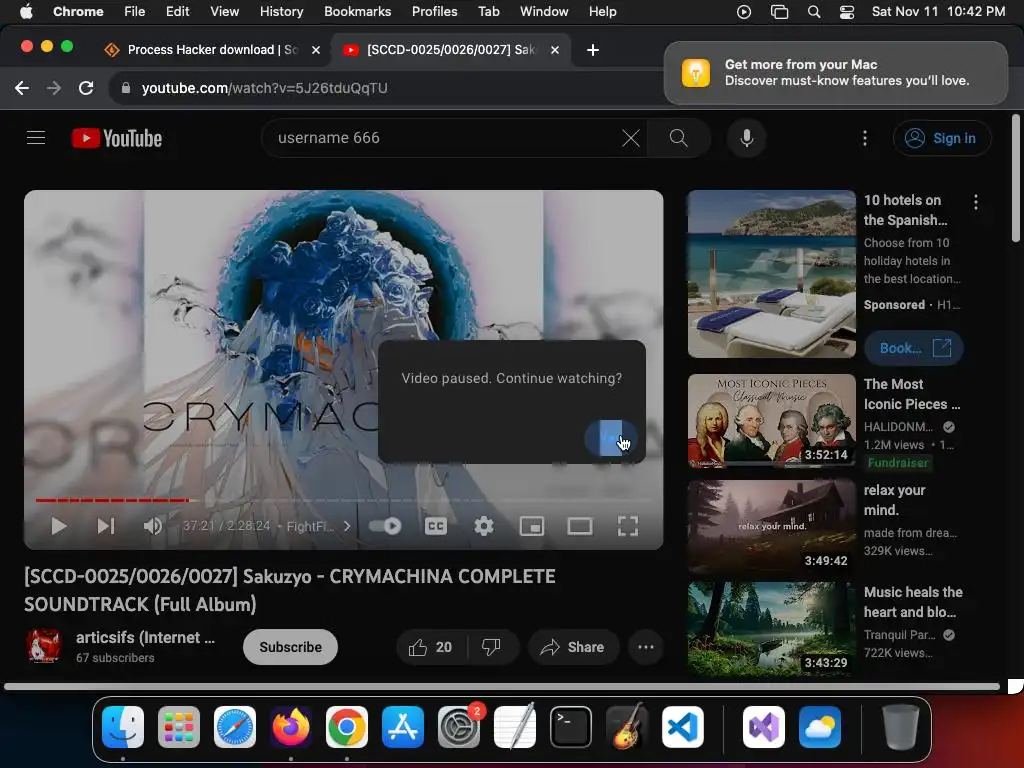This screenshot has height=768, width=1024.
Task: Open App Store from the Dock
Action: pyautogui.click(x=403, y=727)
